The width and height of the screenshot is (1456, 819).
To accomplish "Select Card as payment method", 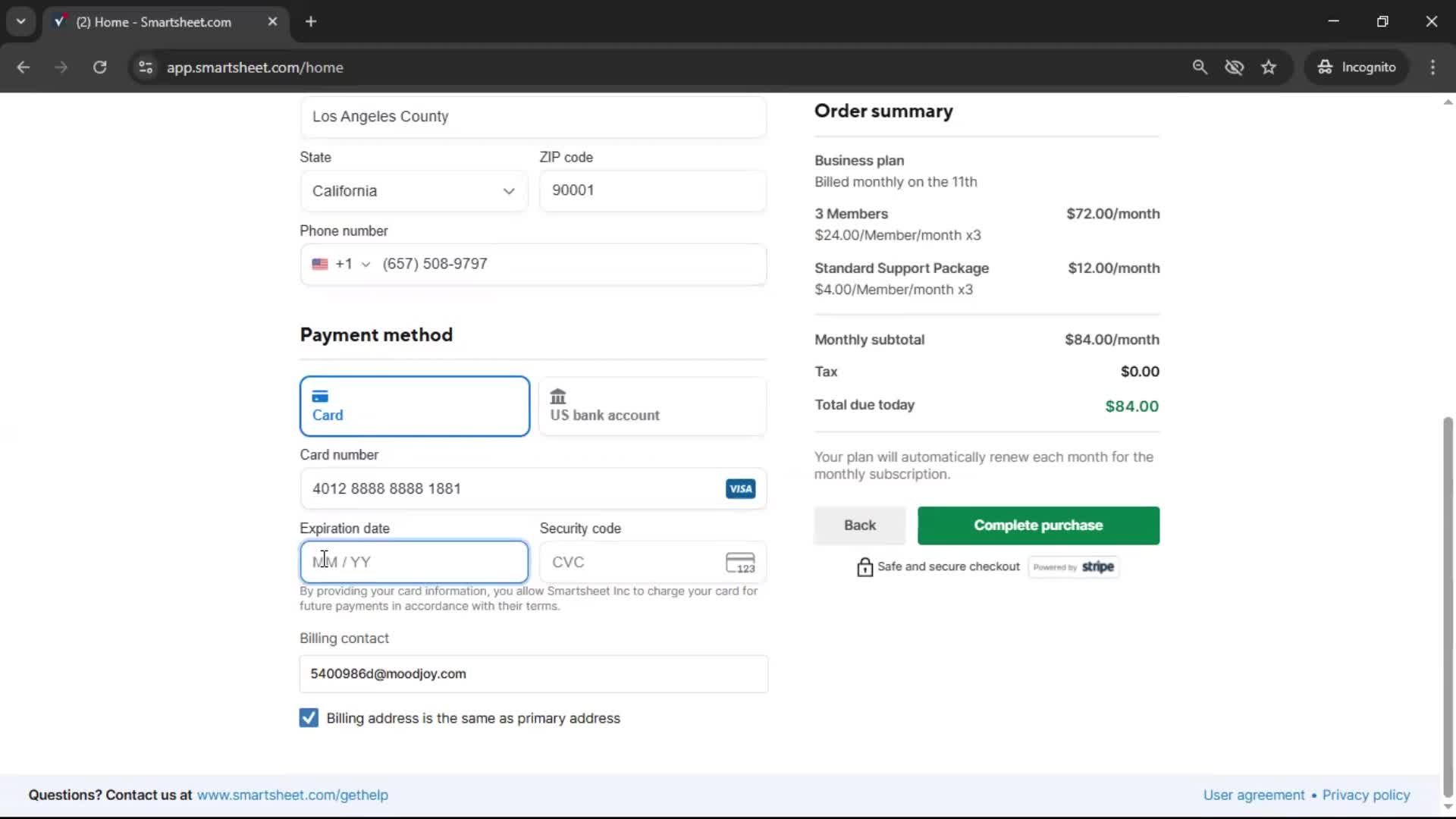I will tap(414, 406).
